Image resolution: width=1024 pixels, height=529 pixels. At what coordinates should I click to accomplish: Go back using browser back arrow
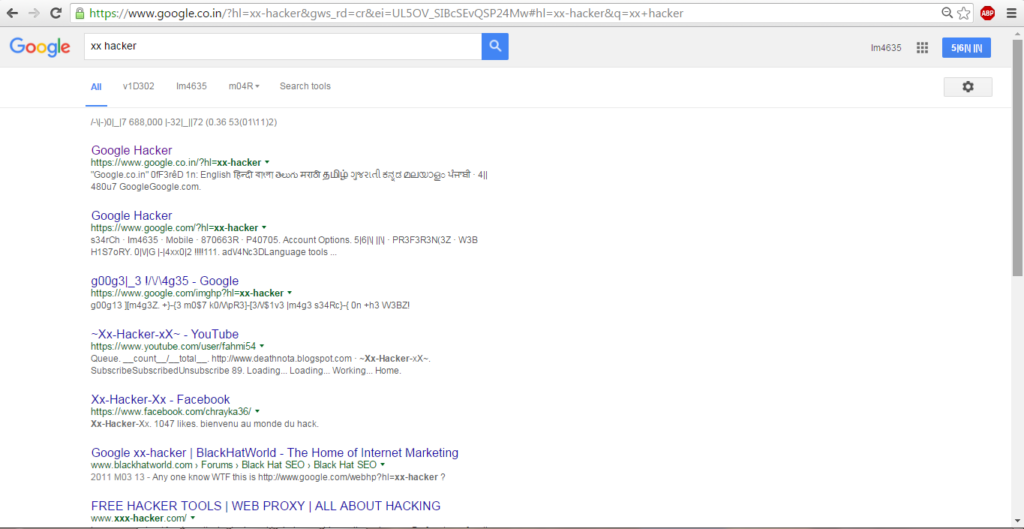pos(12,12)
